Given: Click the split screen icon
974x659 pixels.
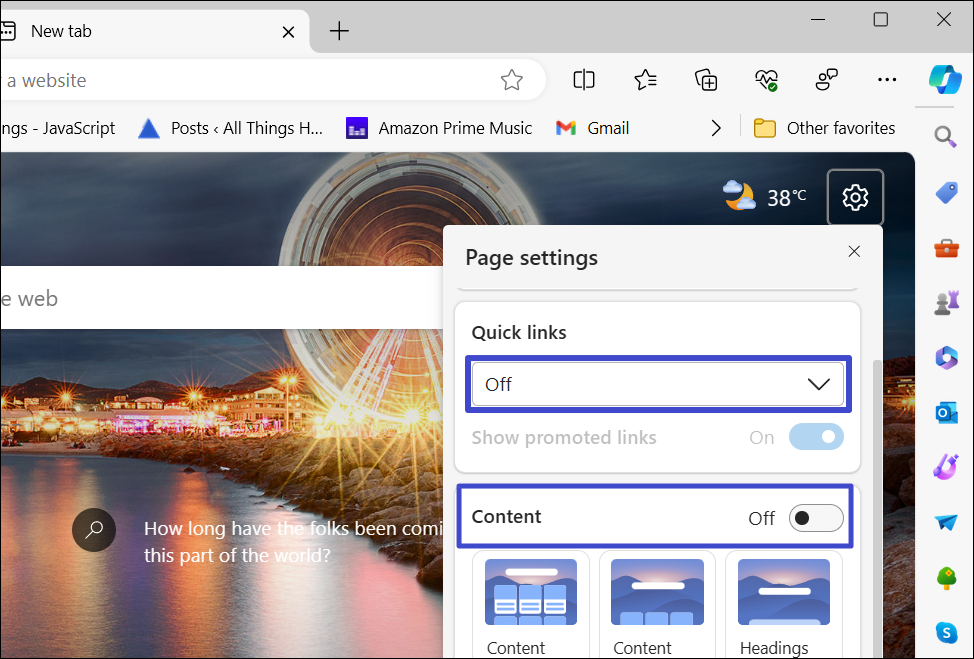Looking at the screenshot, I should [x=584, y=80].
